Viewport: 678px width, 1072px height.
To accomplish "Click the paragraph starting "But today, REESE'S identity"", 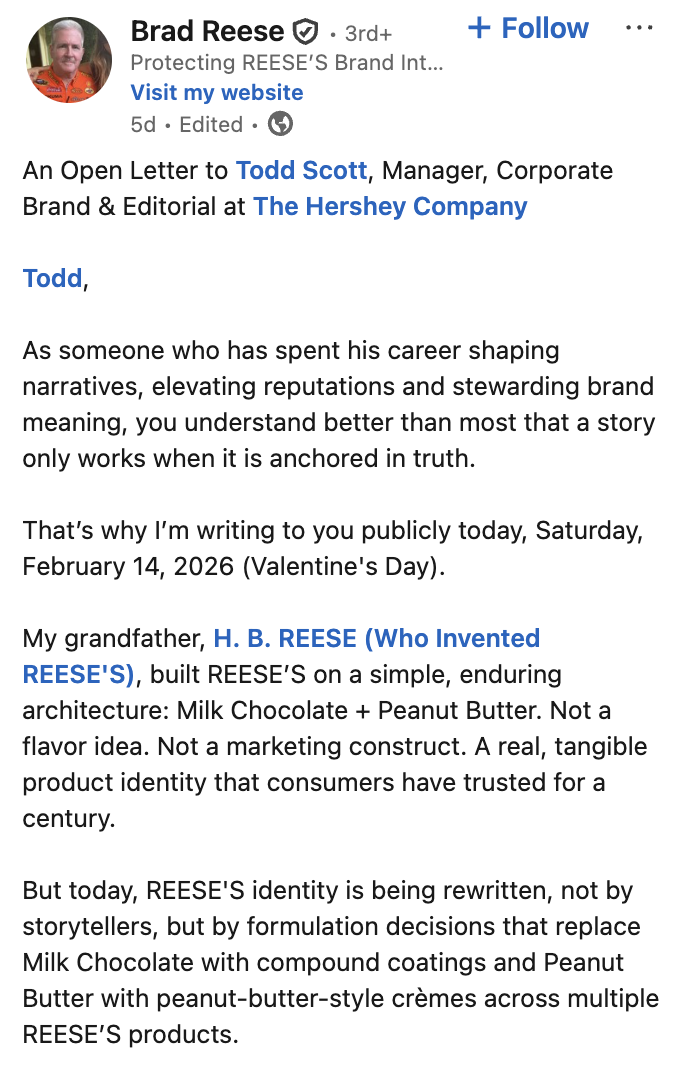I will (x=338, y=962).
